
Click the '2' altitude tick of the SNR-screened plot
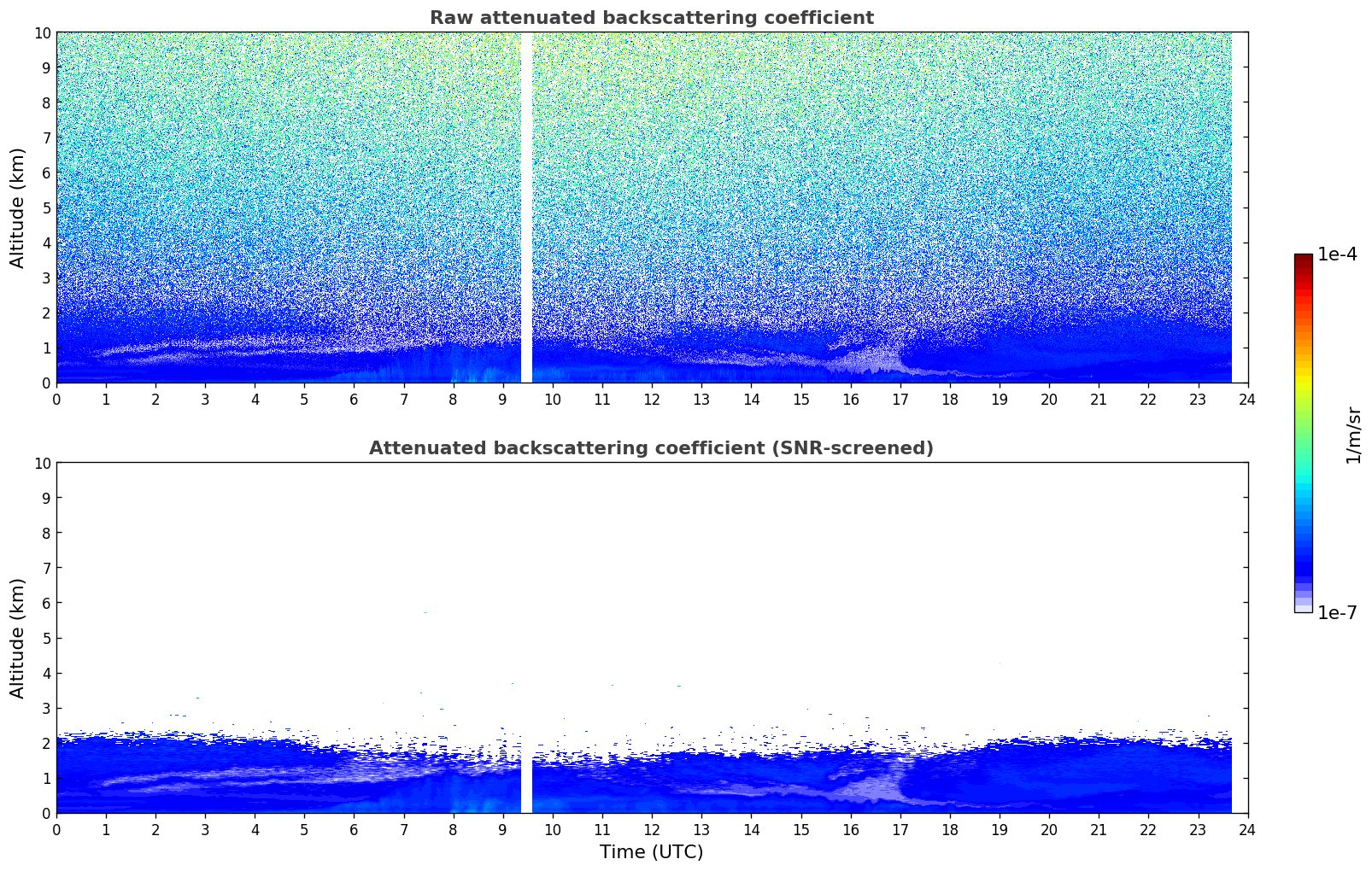[x=47, y=743]
